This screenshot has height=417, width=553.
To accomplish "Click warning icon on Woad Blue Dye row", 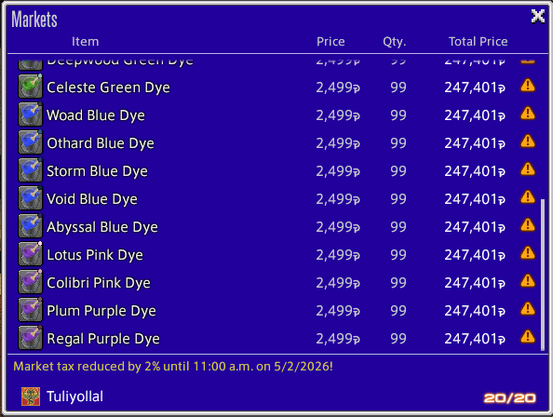I will click(528, 113).
